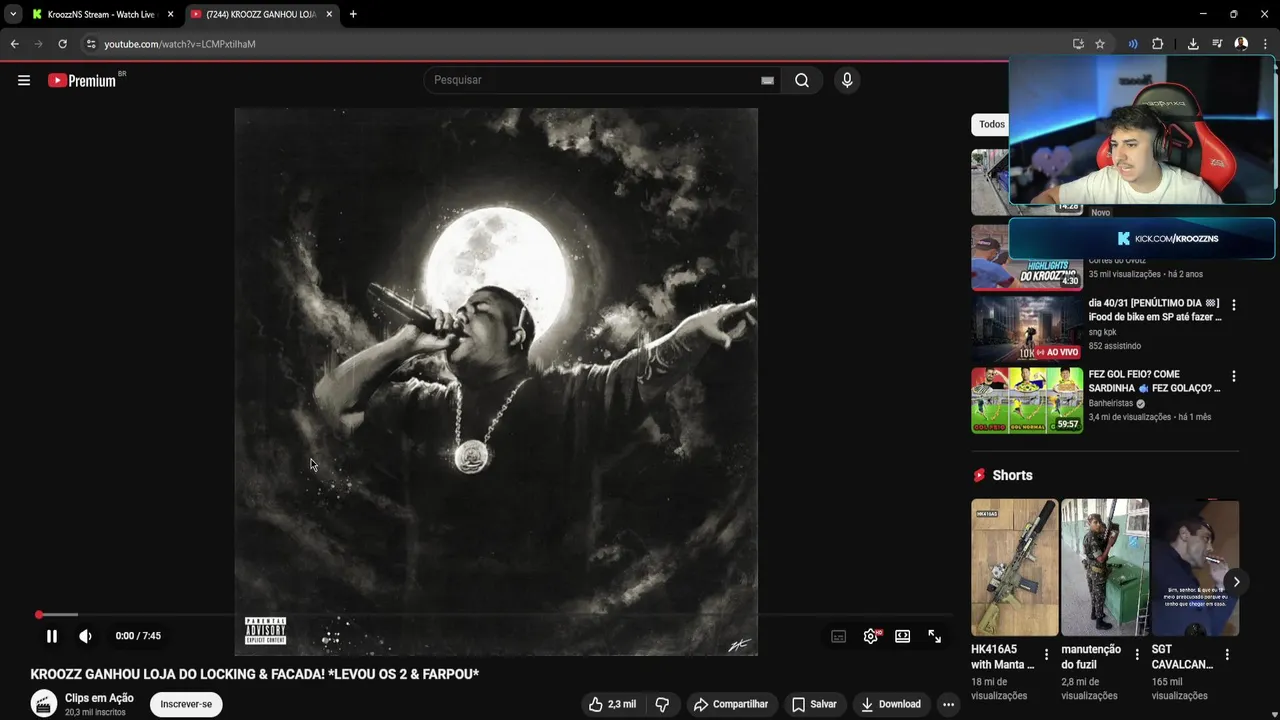1280x720 pixels.
Task: Seek on the video progress bar
Action: 494,615
